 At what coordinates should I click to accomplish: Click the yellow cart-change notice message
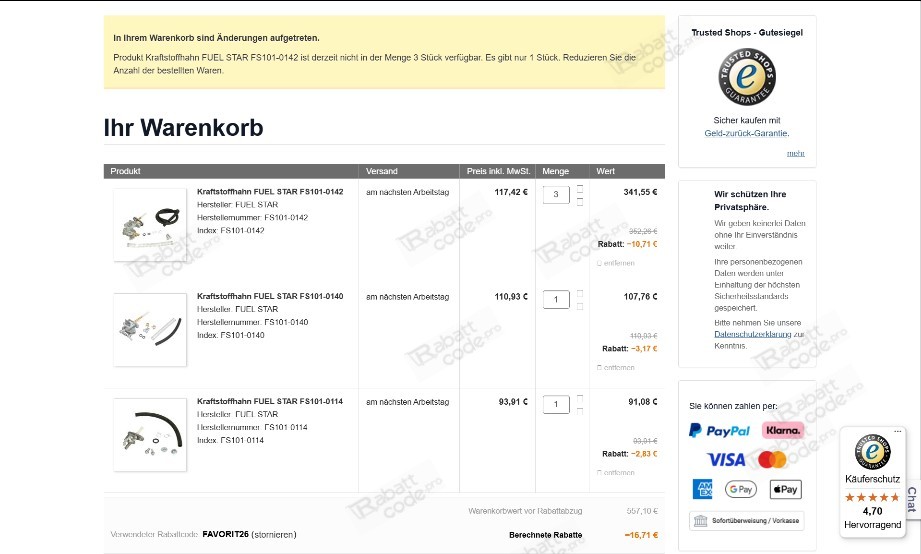(x=384, y=52)
